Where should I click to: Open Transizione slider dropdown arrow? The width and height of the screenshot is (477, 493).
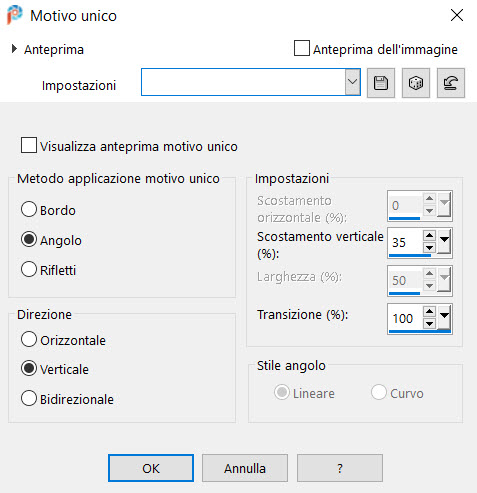444,317
